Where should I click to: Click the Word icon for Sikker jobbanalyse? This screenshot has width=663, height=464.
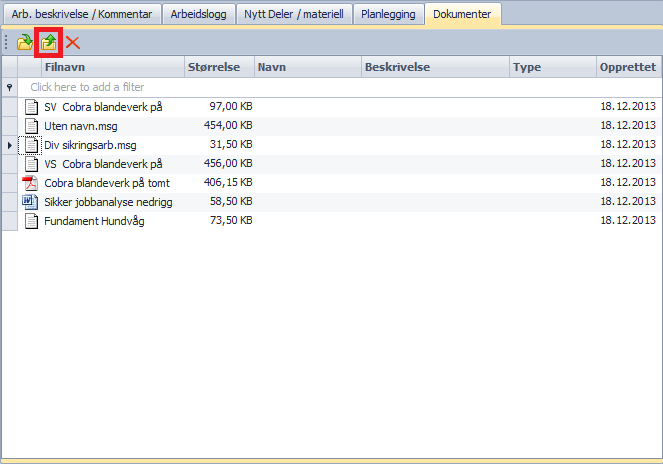30,202
